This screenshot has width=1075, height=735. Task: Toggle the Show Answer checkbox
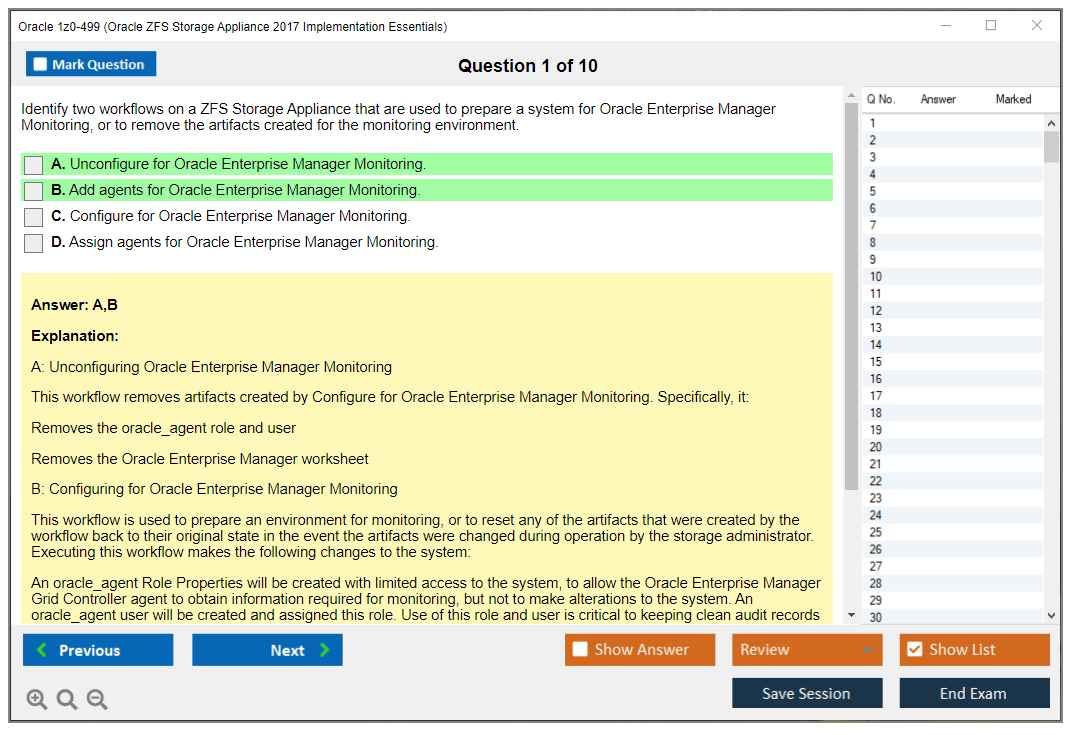(x=580, y=649)
